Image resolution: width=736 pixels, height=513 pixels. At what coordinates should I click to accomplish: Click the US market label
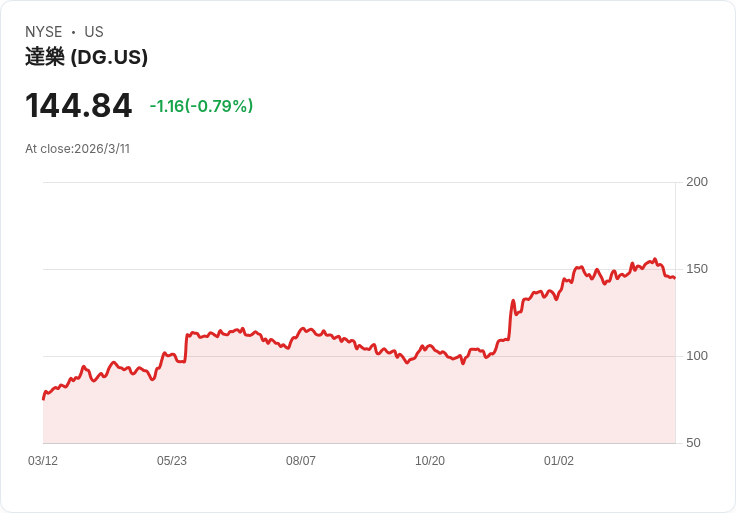tap(94, 32)
